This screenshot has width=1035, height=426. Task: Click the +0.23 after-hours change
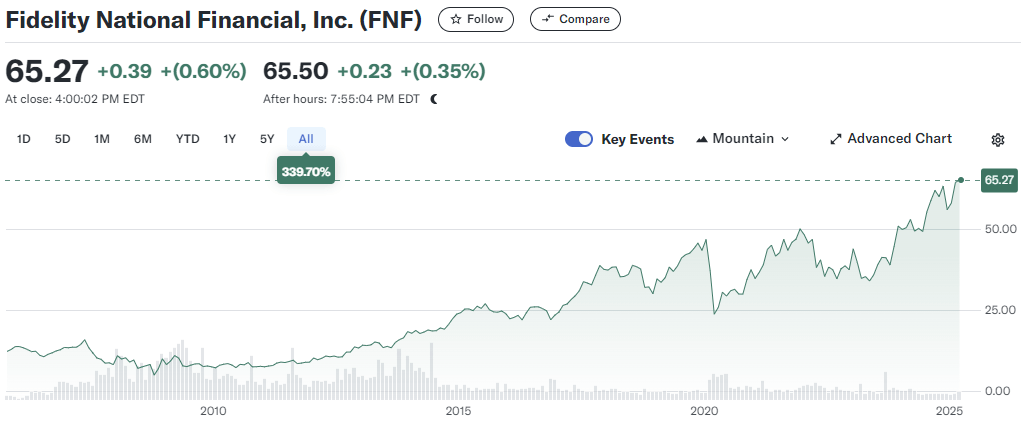tap(364, 71)
